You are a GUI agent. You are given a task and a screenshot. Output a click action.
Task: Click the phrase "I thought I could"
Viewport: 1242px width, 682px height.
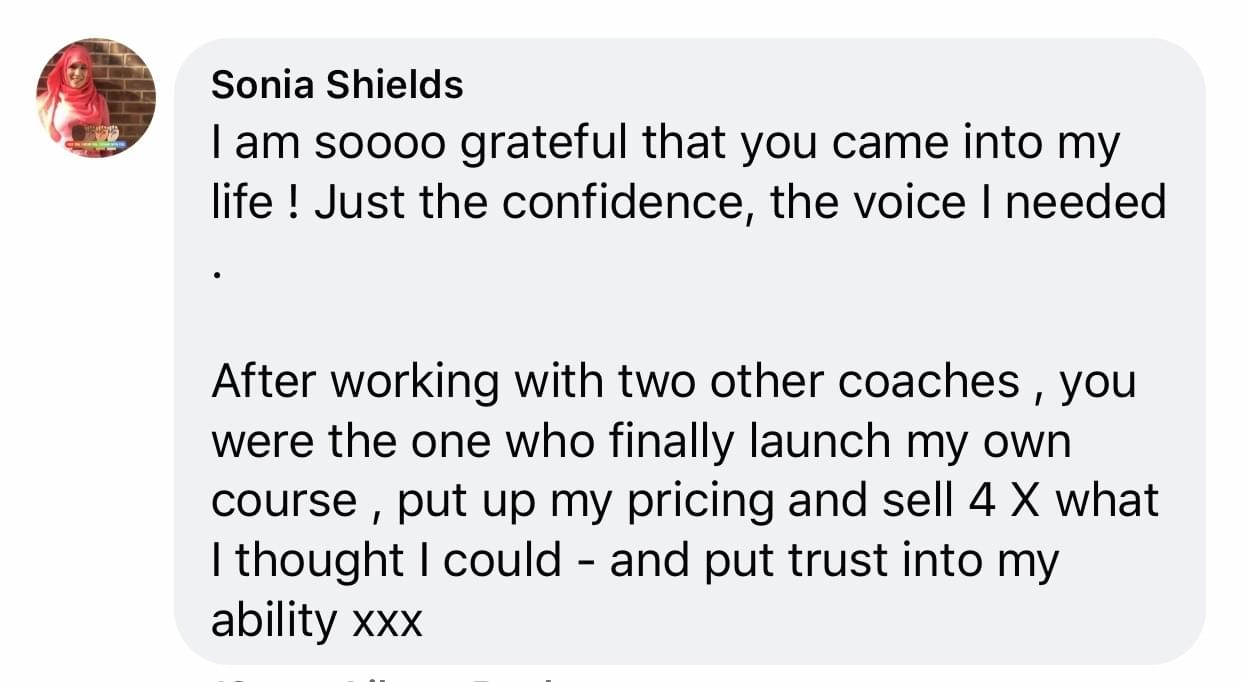click(386, 560)
